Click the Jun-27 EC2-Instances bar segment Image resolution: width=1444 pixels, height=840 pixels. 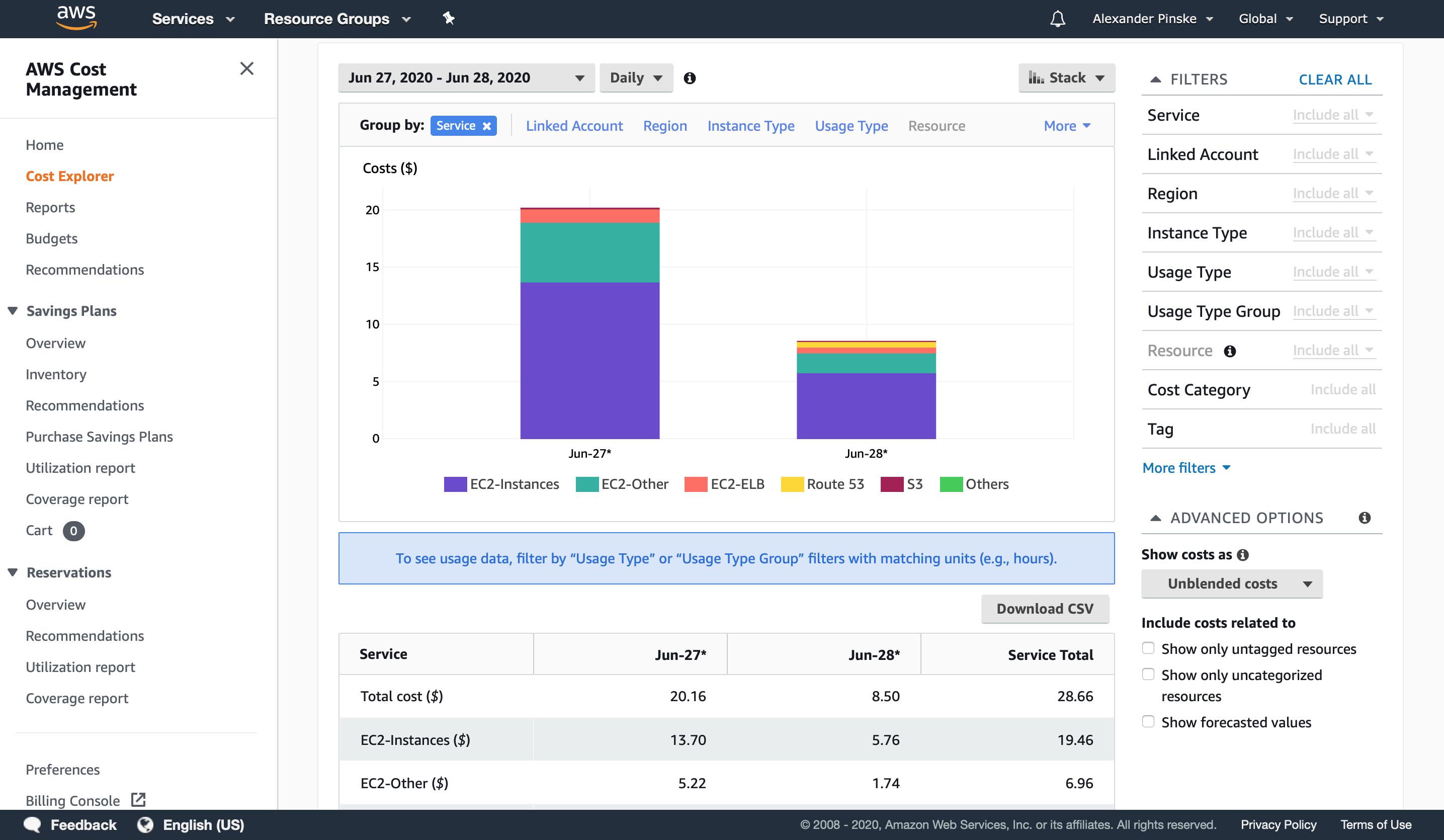click(x=589, y=361)
